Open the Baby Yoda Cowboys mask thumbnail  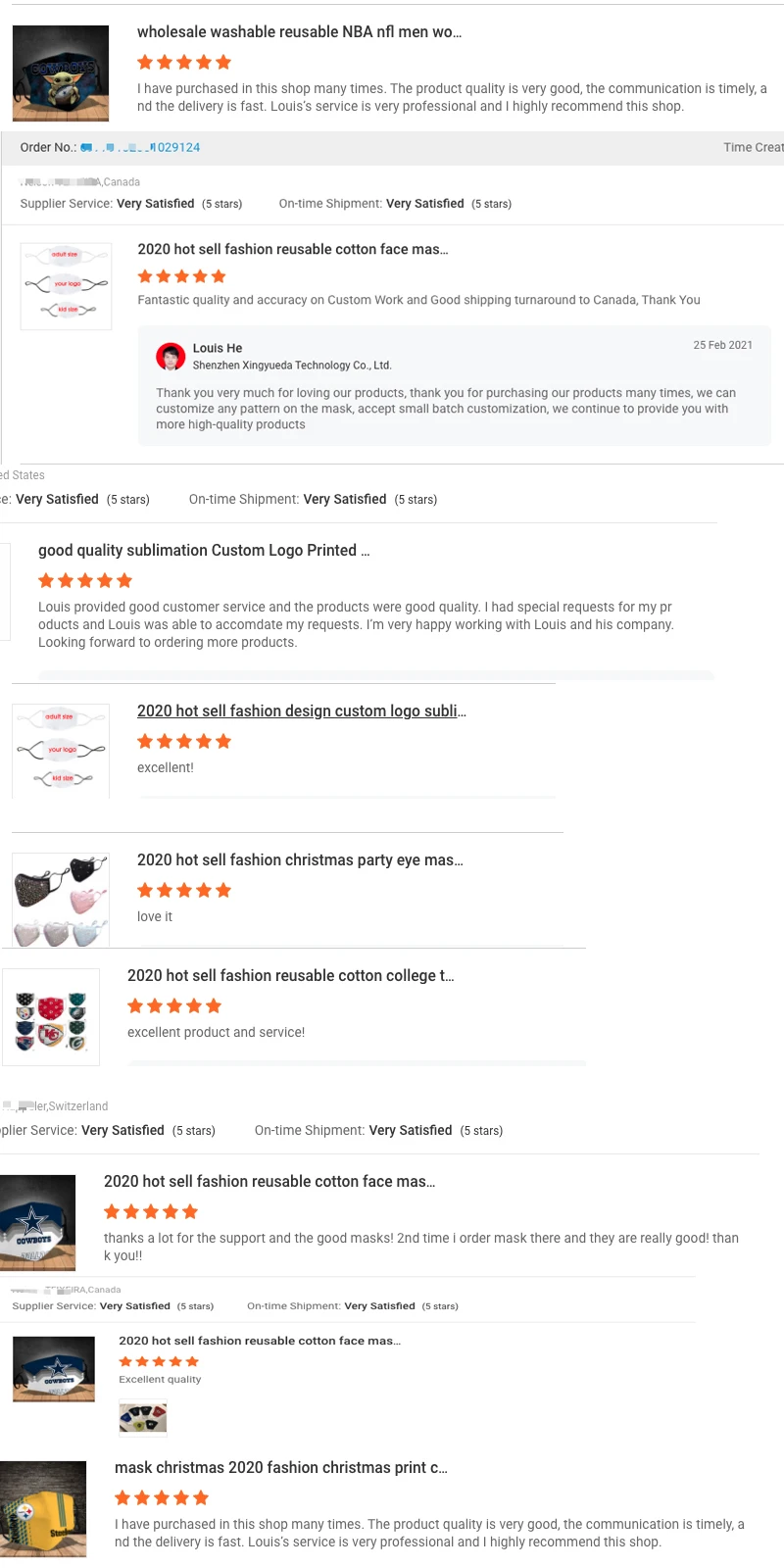[x=61, y=73]
